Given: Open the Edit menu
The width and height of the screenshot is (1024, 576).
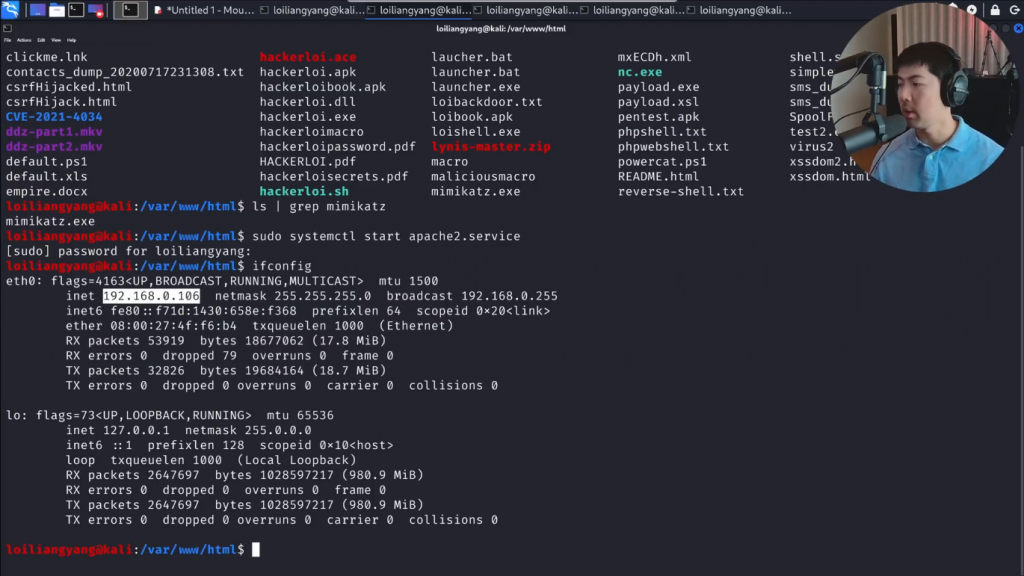Looking at the screenshot, I should 41,40.
